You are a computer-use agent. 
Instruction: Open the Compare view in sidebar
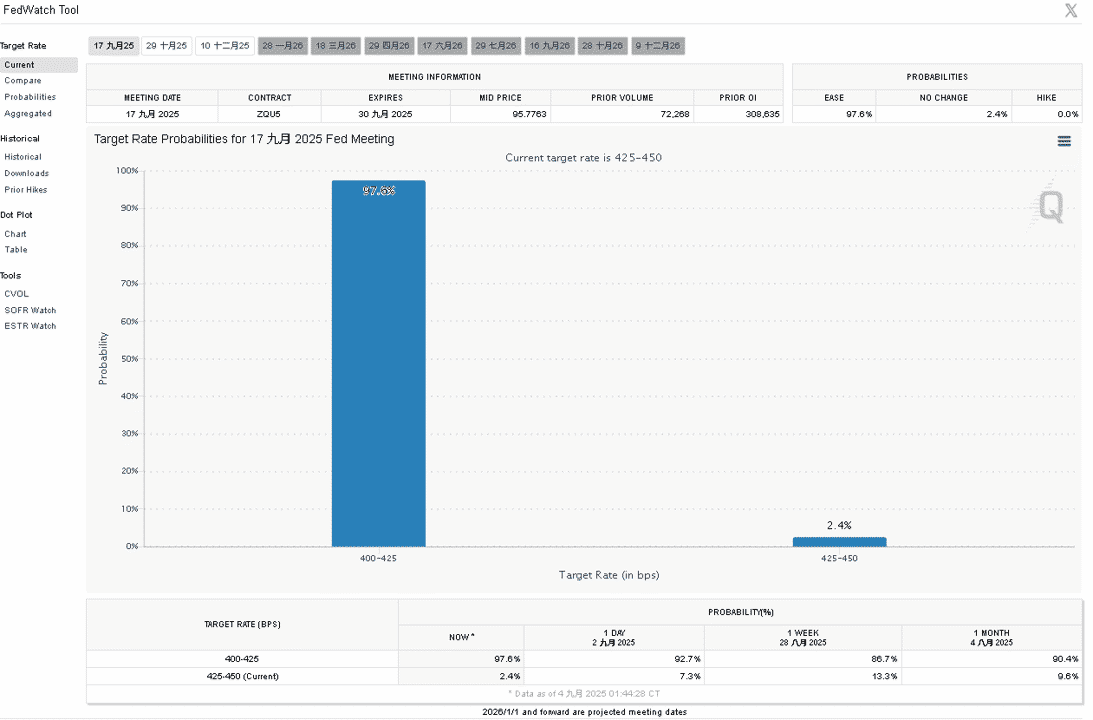[23, 81]
